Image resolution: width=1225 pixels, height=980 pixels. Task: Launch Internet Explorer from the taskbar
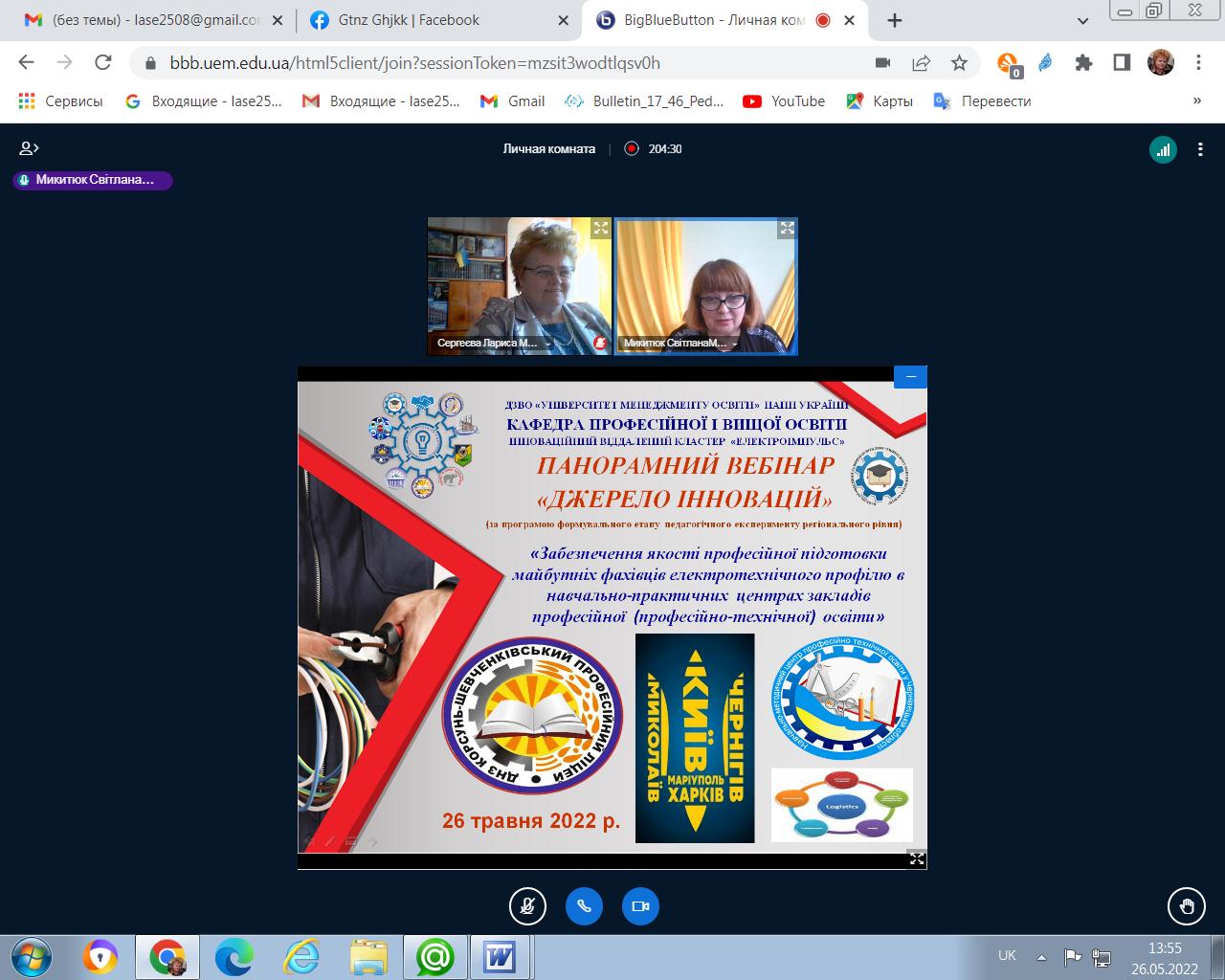301,957
